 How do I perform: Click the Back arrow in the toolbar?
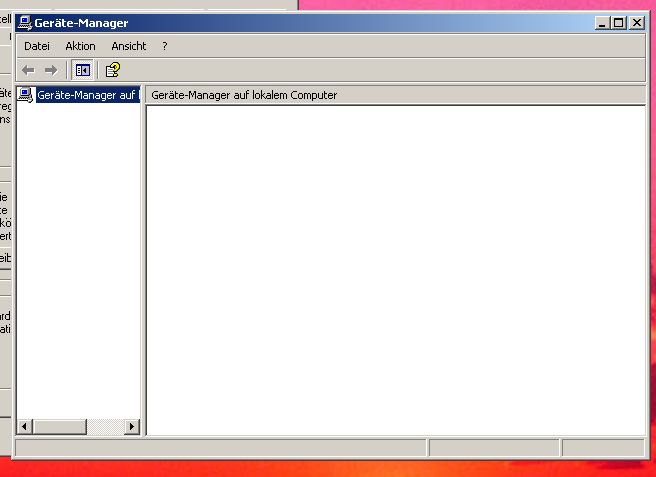coord(28,70)
